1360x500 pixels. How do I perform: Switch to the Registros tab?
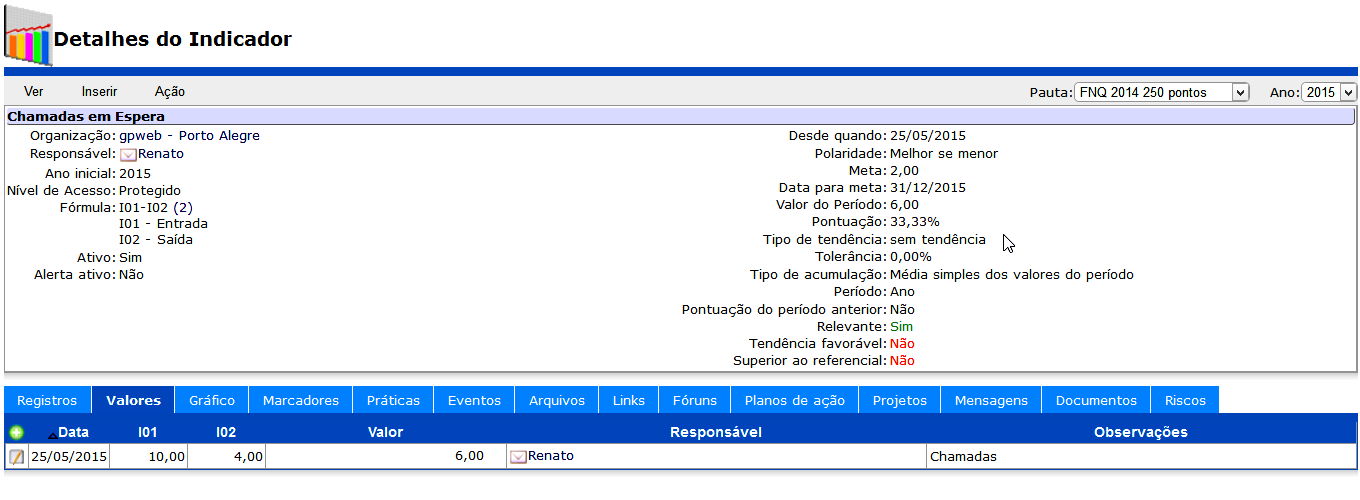47,400
